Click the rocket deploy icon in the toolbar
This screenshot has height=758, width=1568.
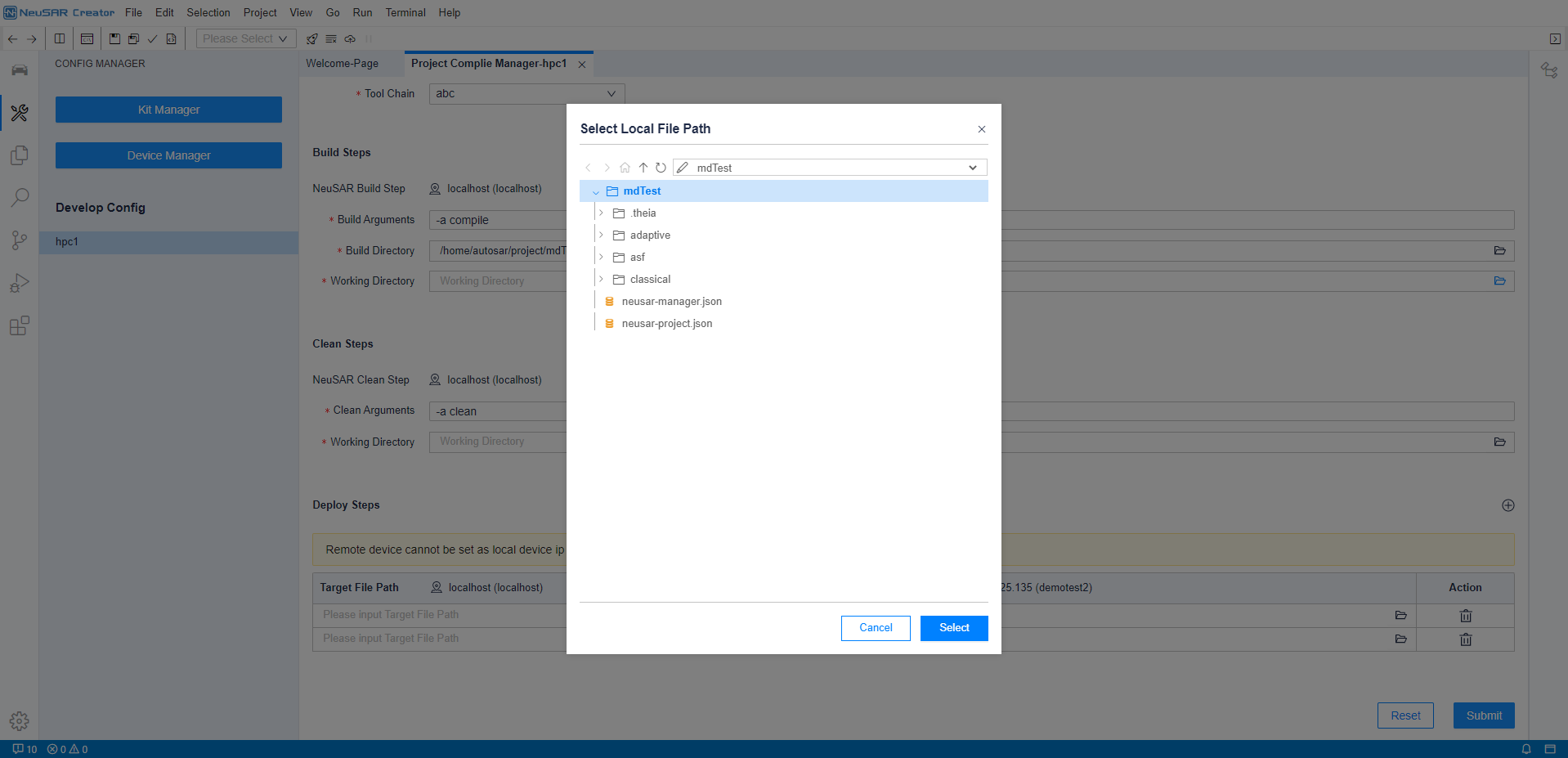click(311, 38)
